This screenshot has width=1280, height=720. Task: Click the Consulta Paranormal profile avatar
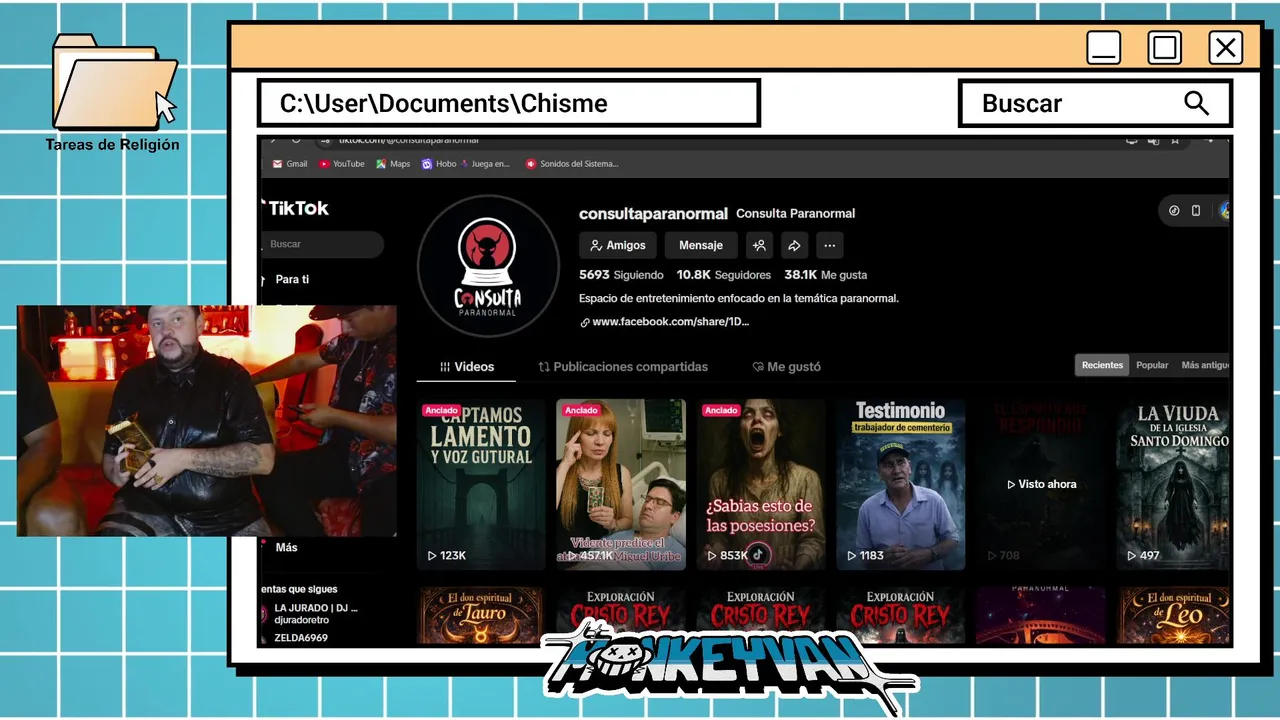[x=489, y=266]
